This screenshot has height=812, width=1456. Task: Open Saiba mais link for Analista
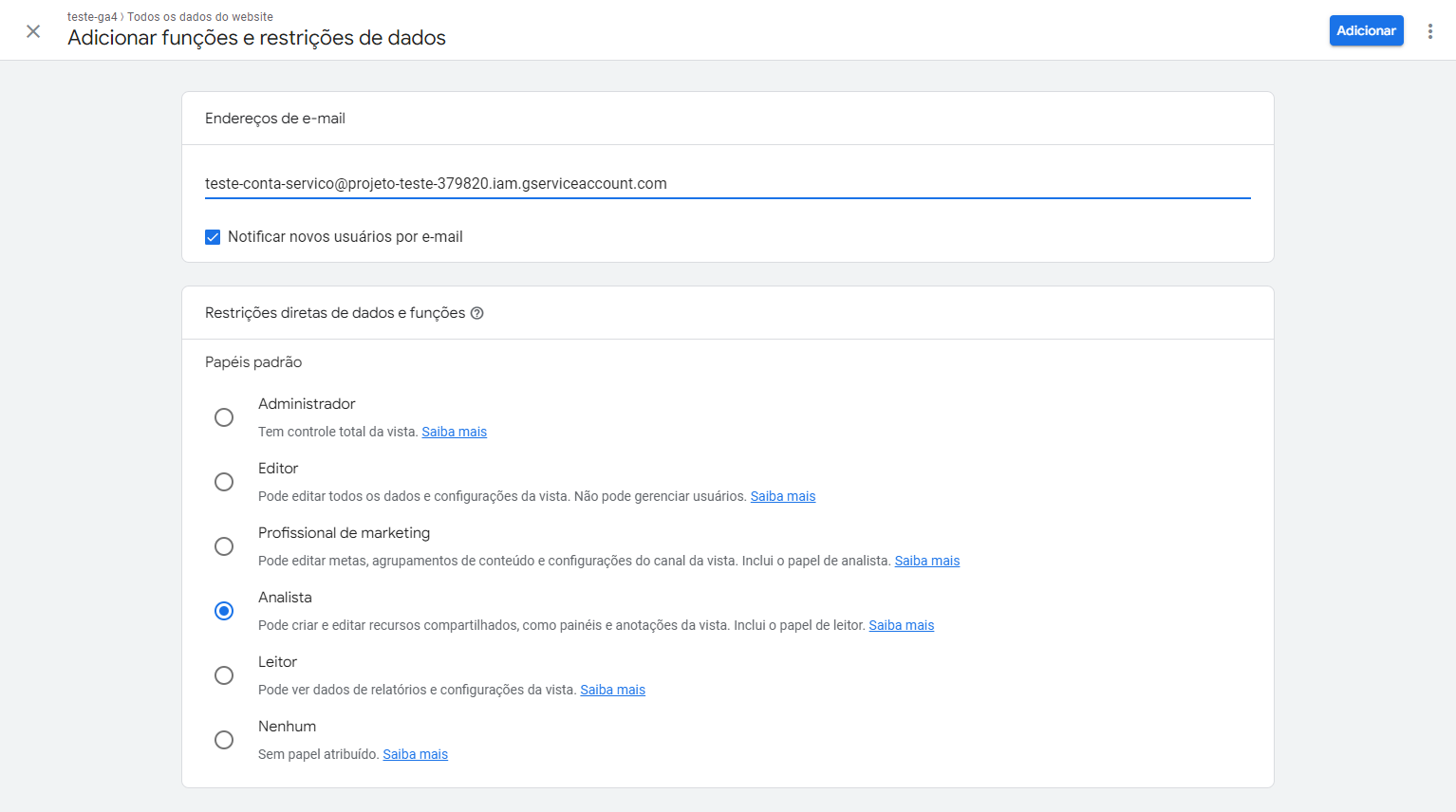pos(901,625)
